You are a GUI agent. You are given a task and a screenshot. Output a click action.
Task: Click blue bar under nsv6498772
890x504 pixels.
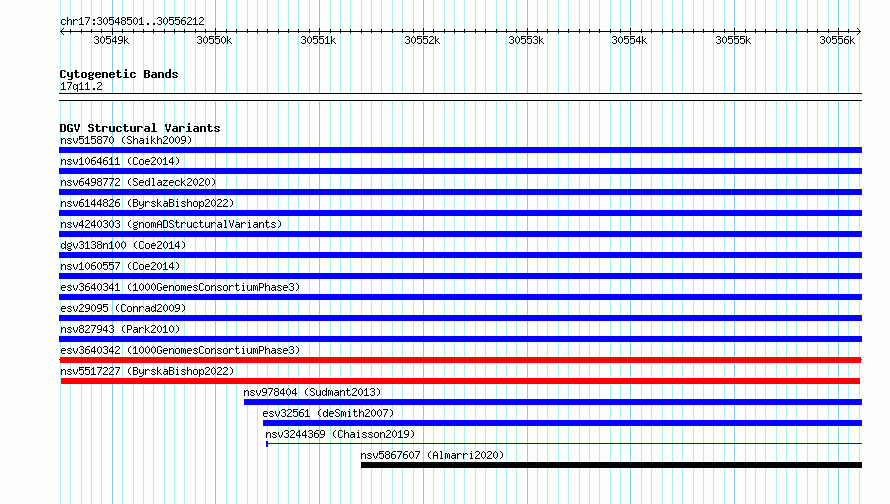click(460, 192)
